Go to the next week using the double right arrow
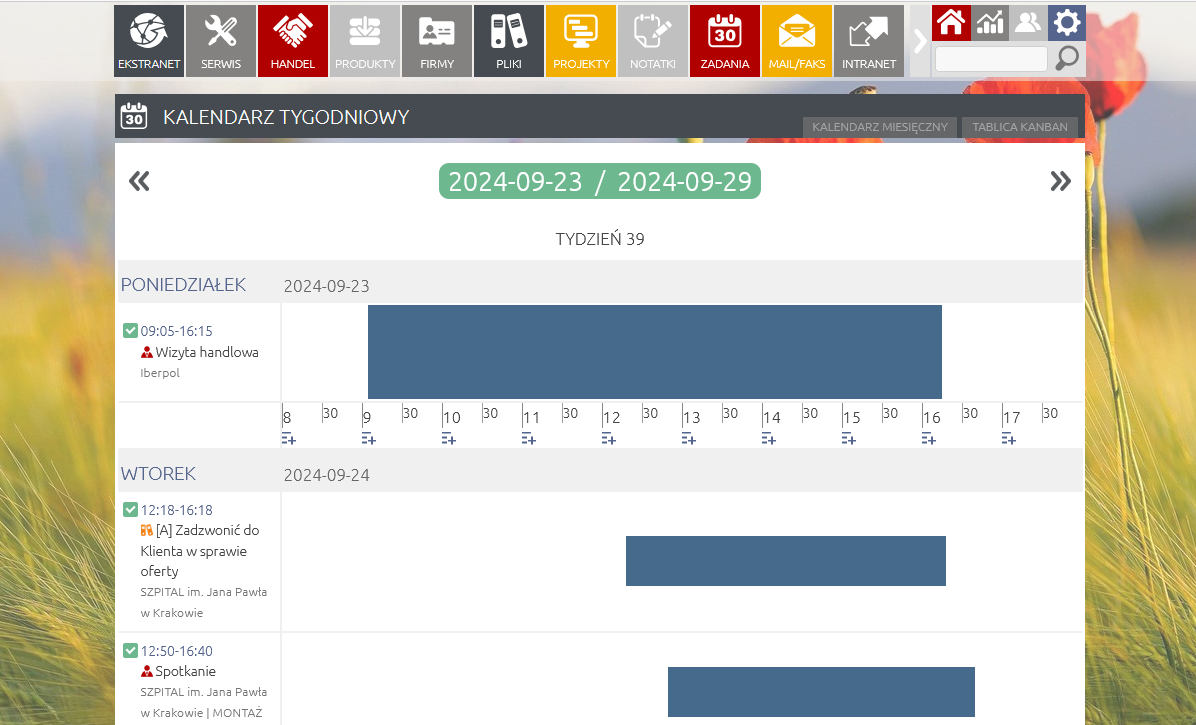1196x725 pixels. pyautogui.click(x=1060, y=181)
